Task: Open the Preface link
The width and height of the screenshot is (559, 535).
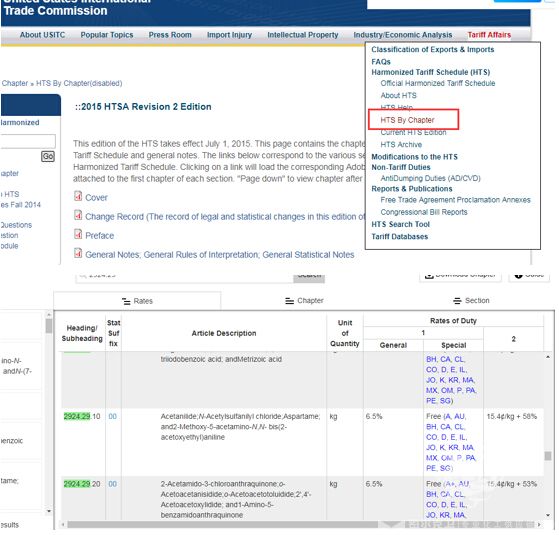Action: [99, 236]
